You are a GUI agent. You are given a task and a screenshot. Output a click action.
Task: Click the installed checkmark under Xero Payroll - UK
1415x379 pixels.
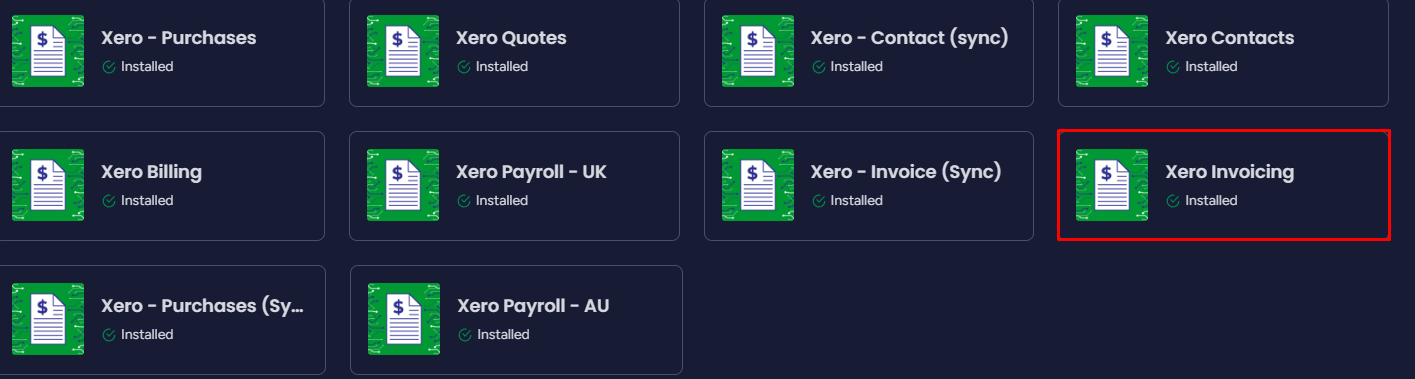tap(464, 201)
